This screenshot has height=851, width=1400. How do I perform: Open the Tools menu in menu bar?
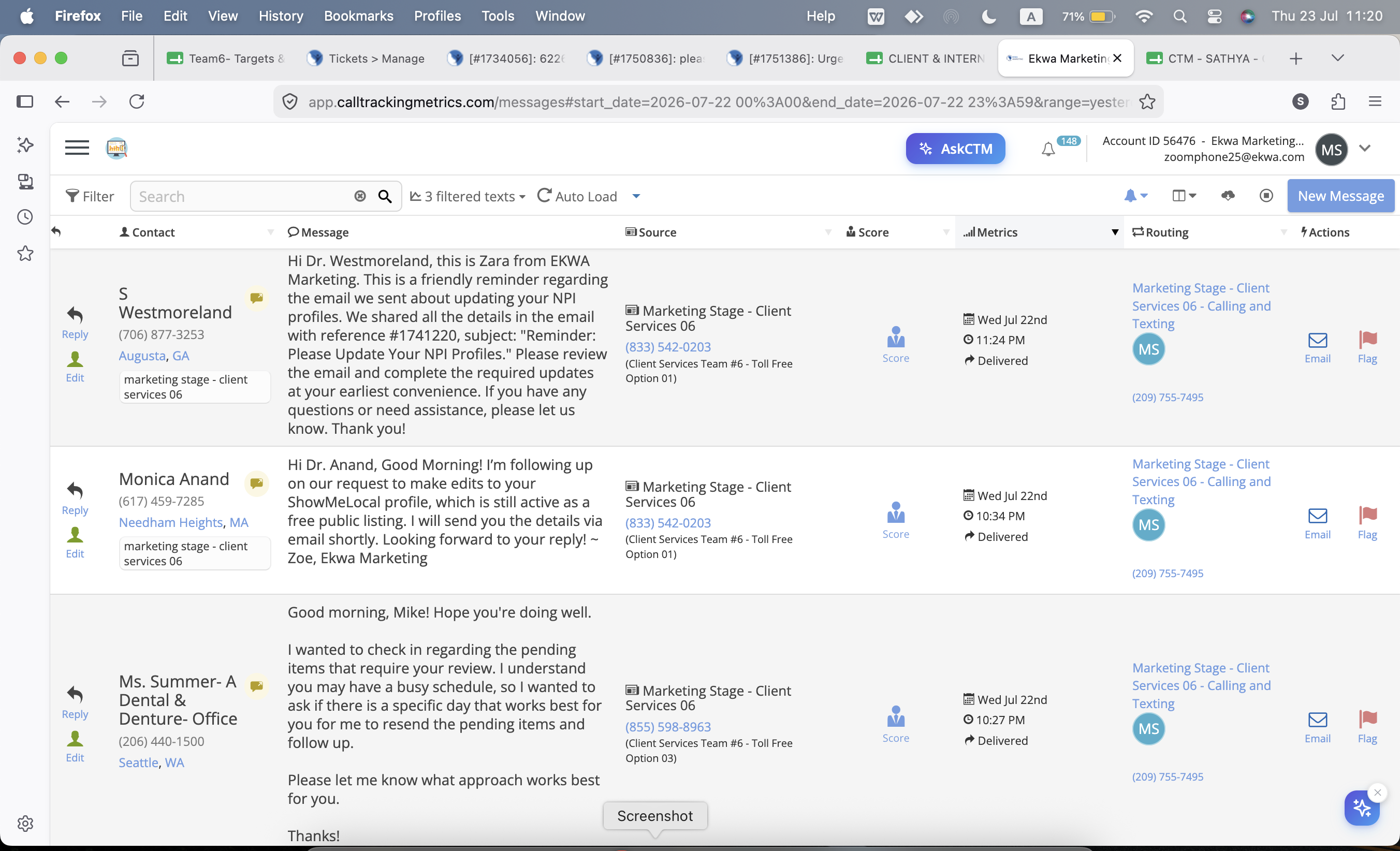pyautogui.click(x=498, y=16)
